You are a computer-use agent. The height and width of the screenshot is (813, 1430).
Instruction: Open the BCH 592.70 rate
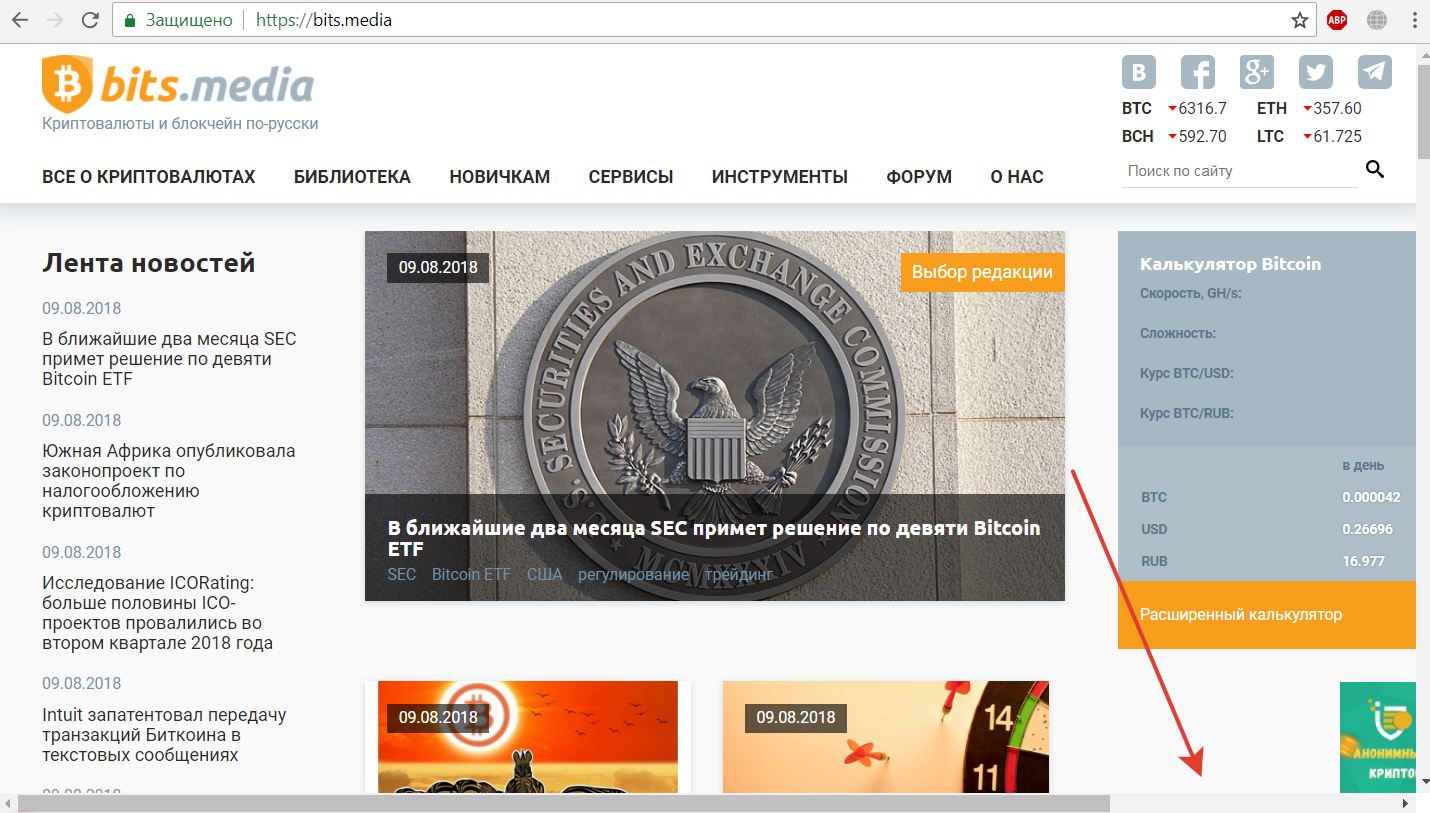pos(1174,136)
